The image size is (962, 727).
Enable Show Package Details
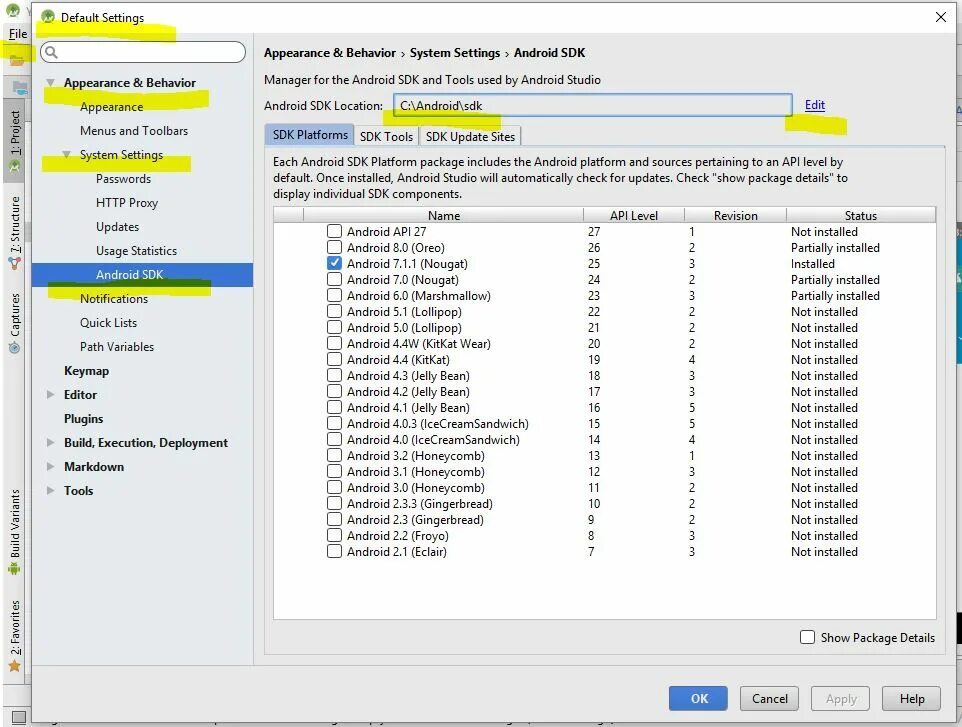[807, 637]
